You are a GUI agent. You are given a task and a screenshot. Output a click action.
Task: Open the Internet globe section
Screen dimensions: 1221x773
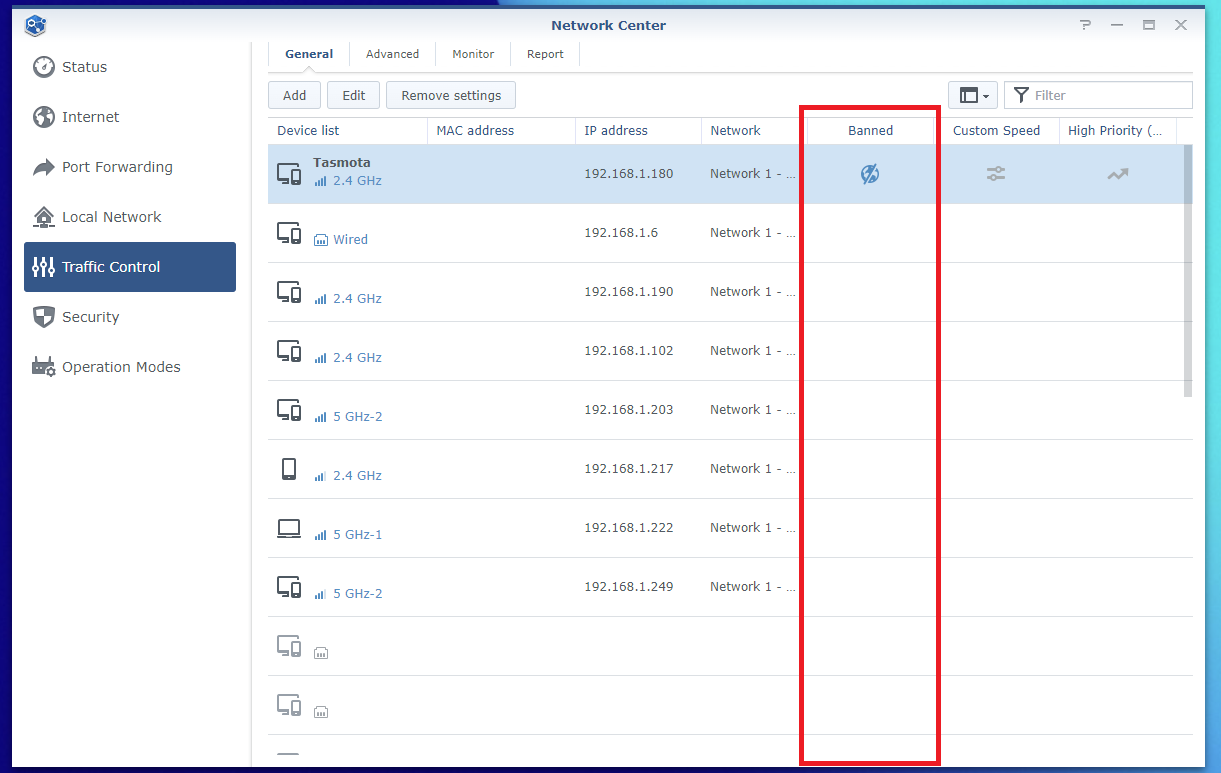click(44, 117)
